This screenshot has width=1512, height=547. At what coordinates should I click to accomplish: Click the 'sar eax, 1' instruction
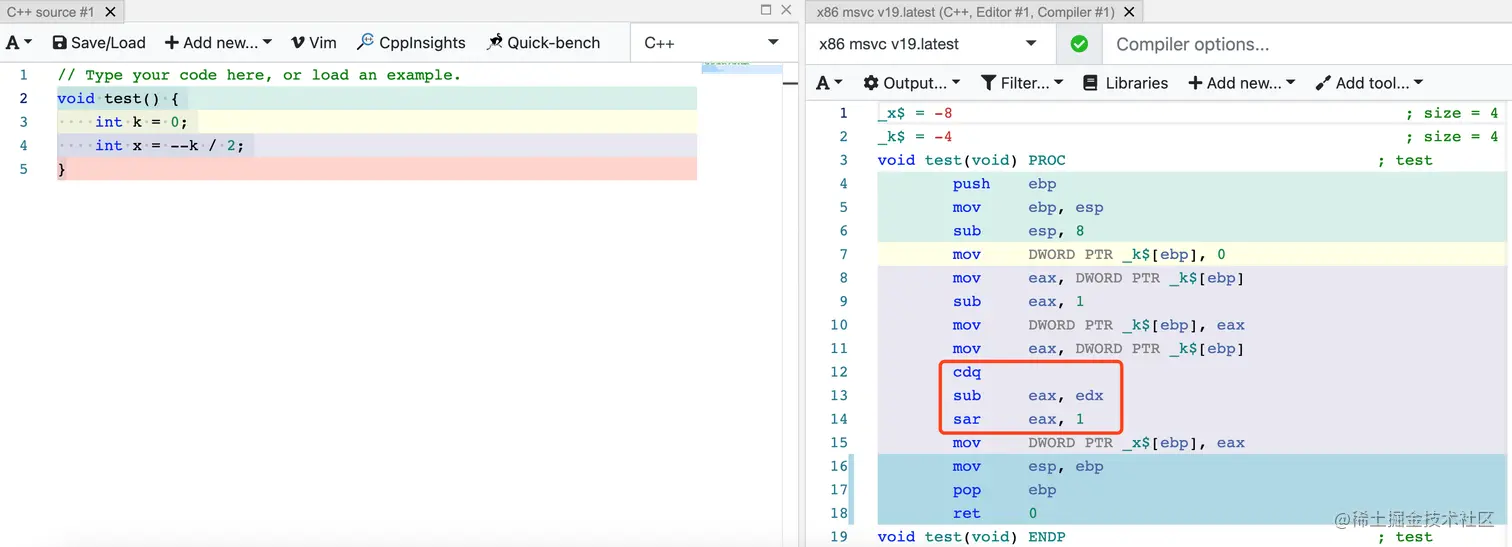click(1018, 419)
